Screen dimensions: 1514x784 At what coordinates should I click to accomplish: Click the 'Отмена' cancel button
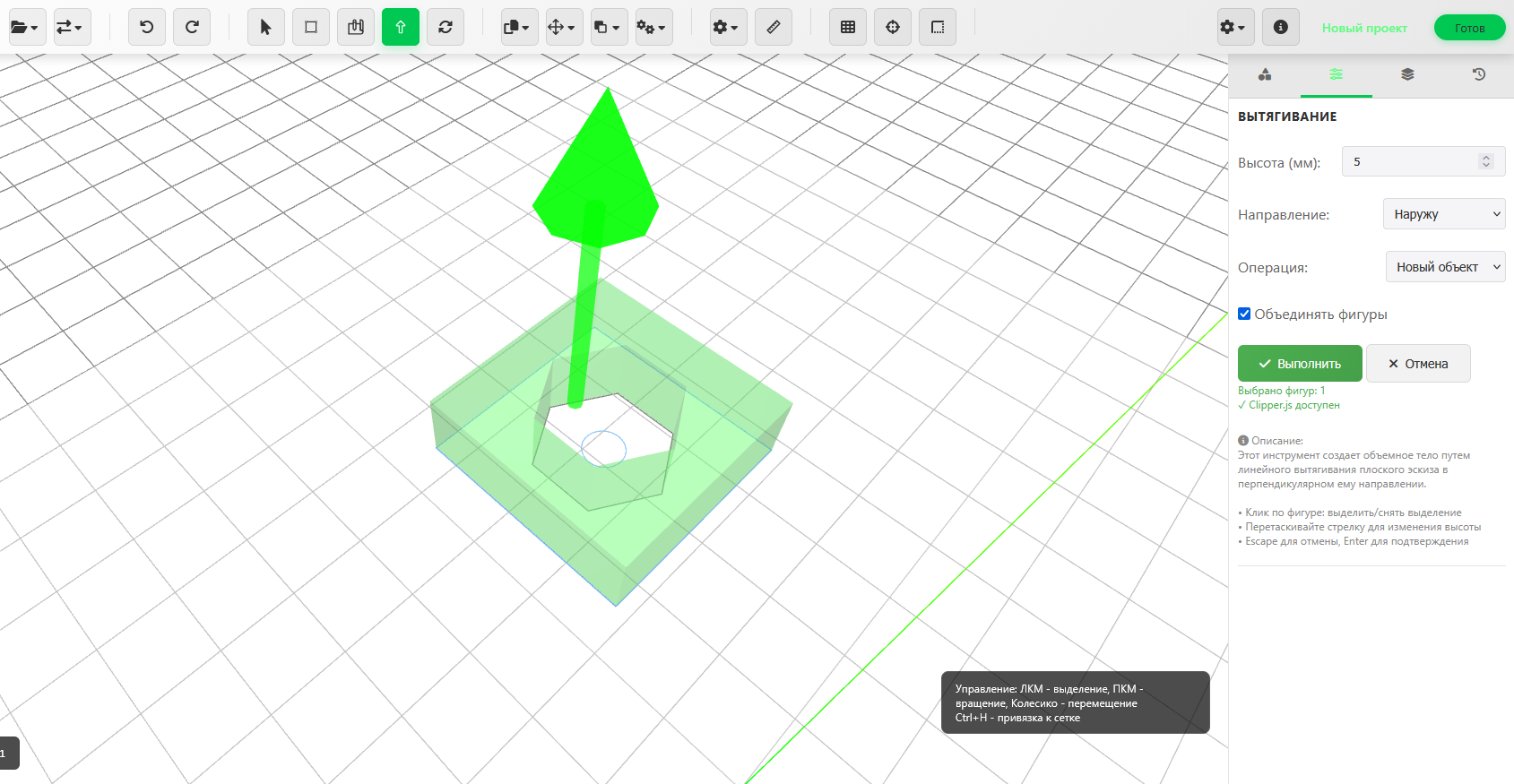tap(1418, 364)
